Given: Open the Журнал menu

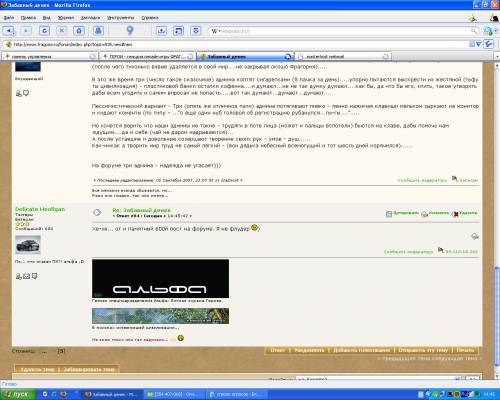Looking at the screenshot, I should coord(66,18).
